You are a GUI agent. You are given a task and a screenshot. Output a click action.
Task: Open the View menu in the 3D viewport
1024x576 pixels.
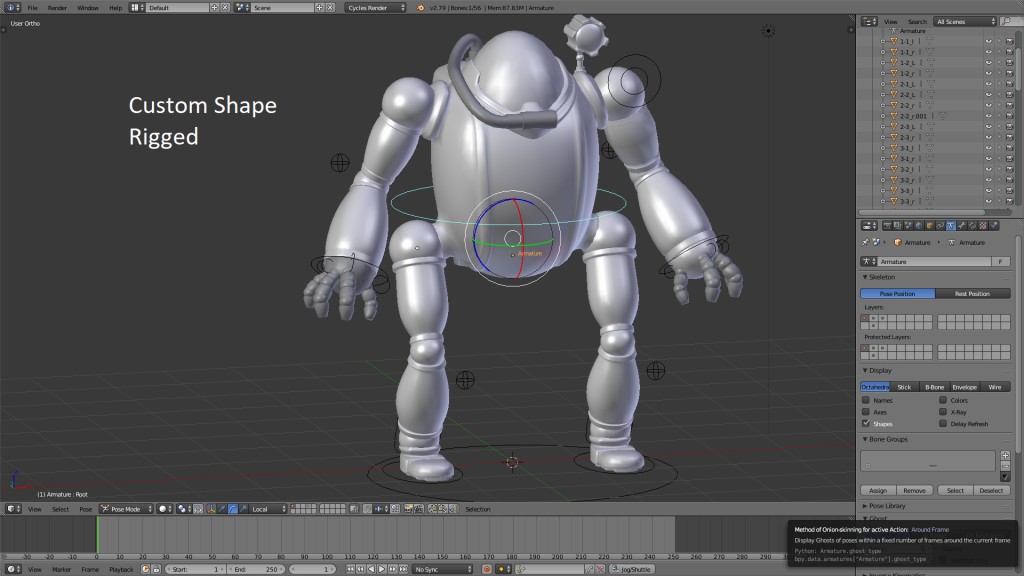pos(36,509)
